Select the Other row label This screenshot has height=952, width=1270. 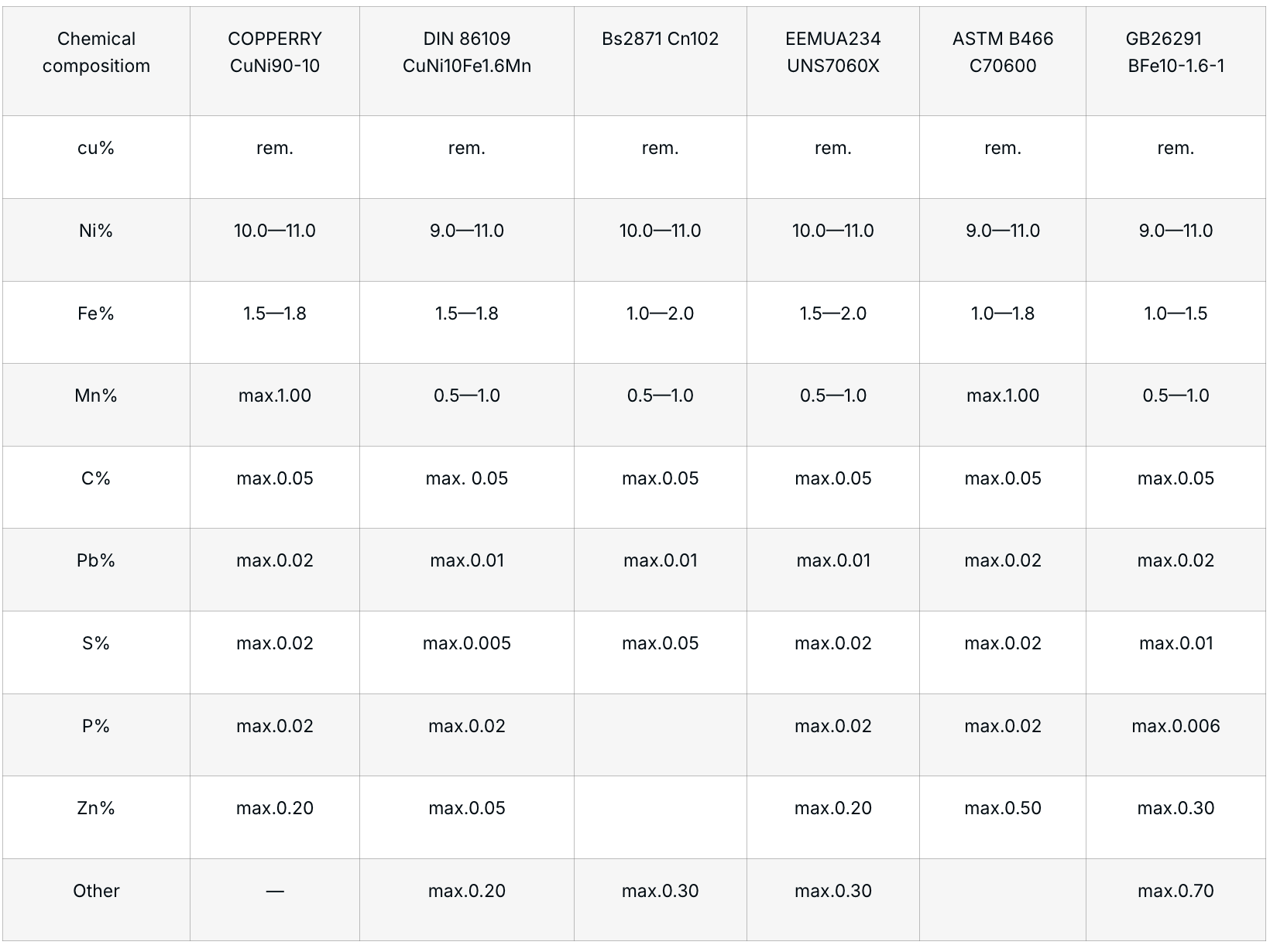coord(96,891)
